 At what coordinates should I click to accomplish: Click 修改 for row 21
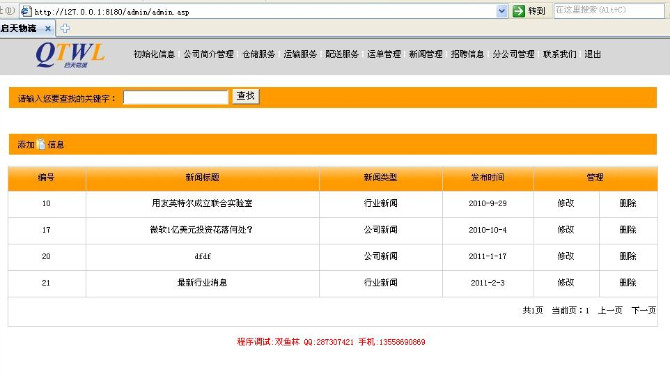point(566,282)
